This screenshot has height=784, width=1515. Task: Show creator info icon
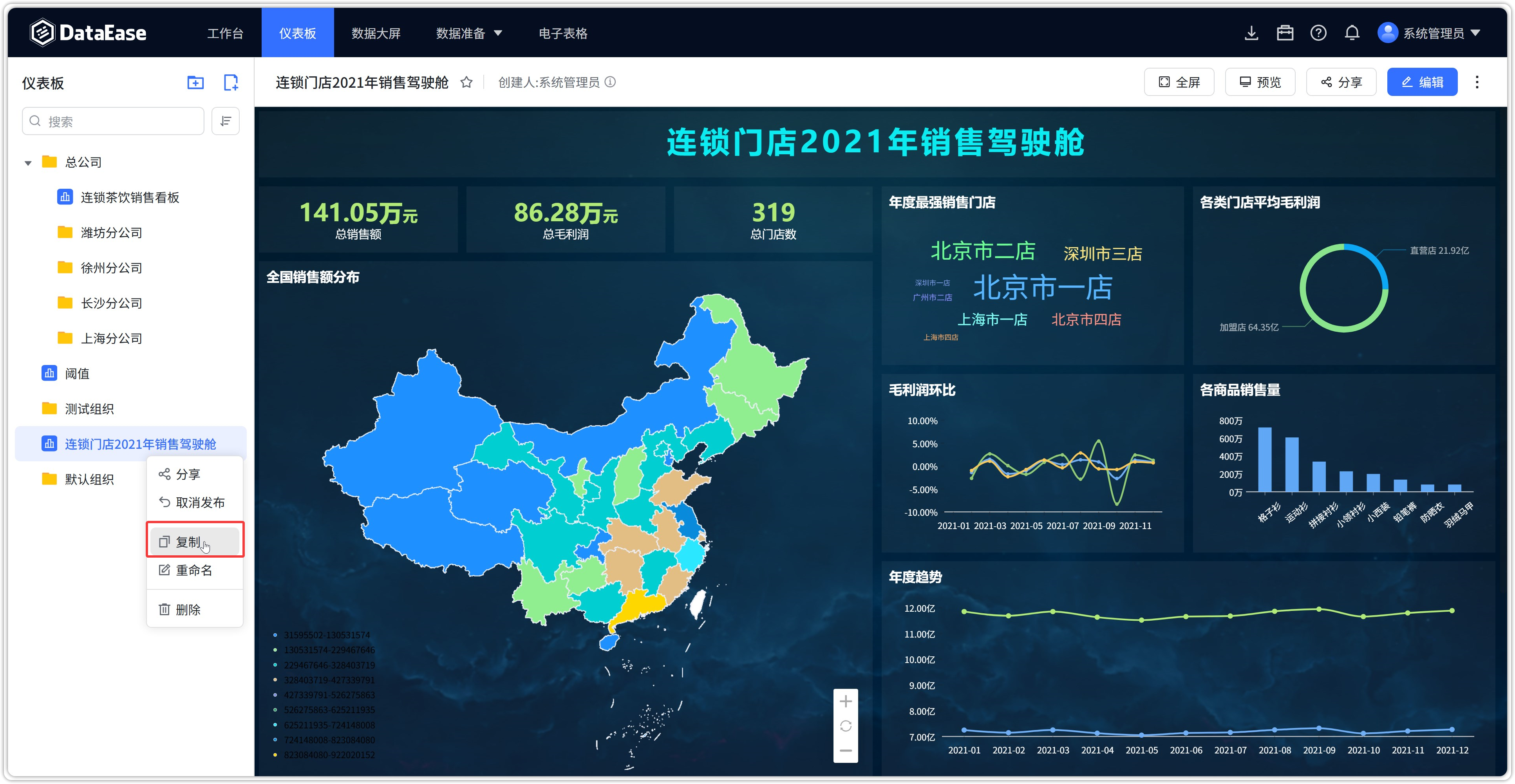(611, 82)
